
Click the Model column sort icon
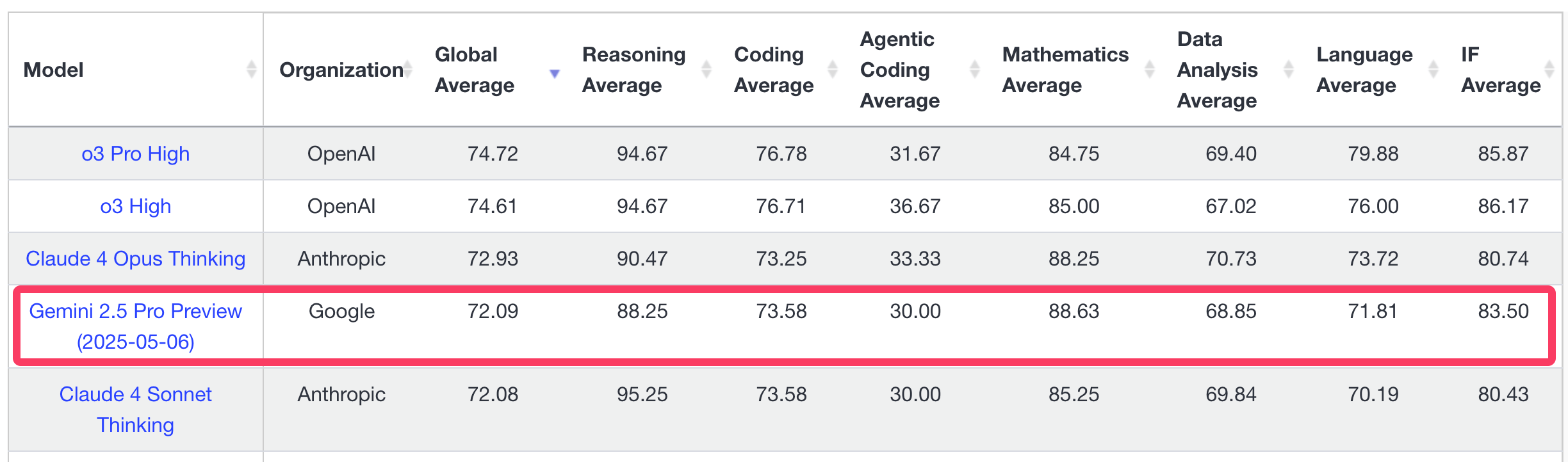coord(251,69)
